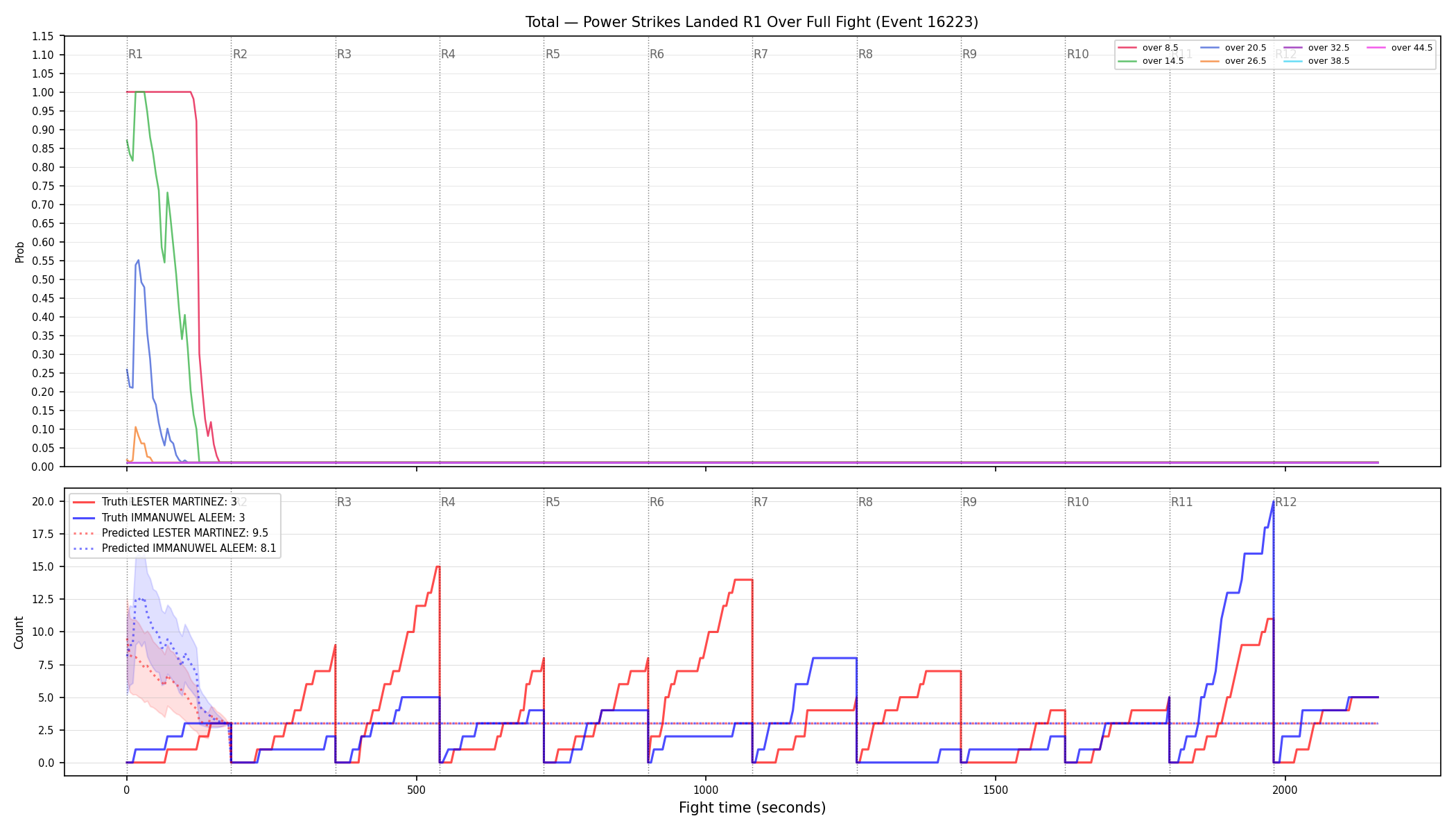Select the 'over 14.5' legend label
This screenshot has width=1456, height=832.
[1163, 61]
